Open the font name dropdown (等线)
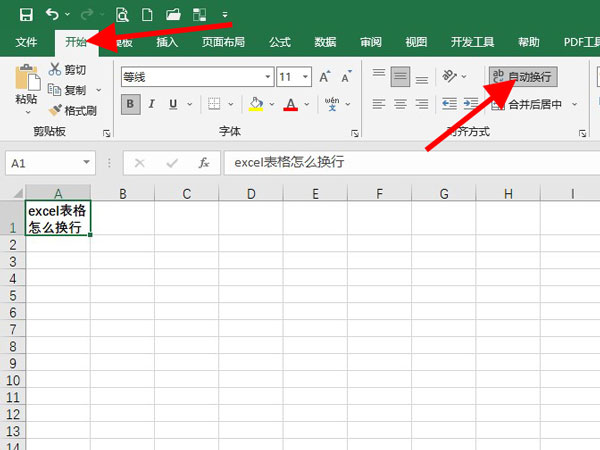The height and width of the screenshot is (450, 600). 268,77
